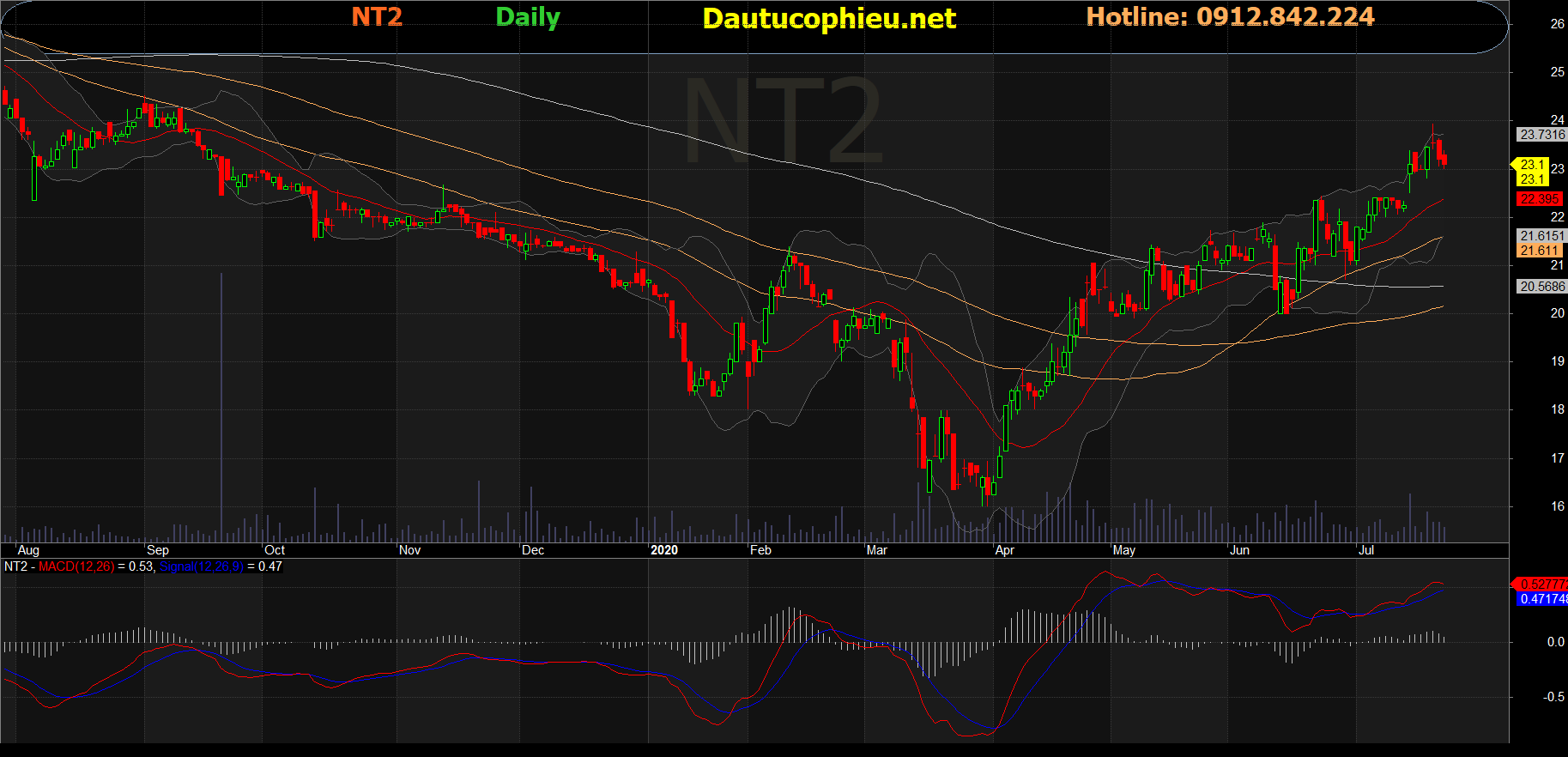Click the tall volume spike bar in September

click(221, 403)
